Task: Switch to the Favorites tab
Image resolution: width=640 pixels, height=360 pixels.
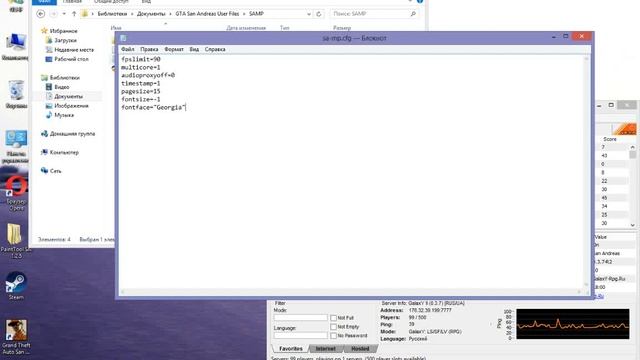Action: point(291,349)
